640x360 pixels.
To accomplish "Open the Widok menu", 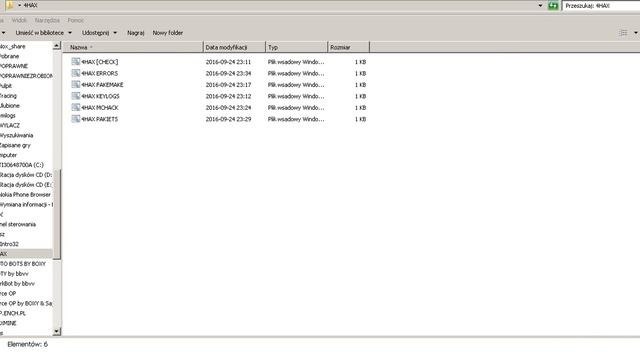I will coord(19,20).
